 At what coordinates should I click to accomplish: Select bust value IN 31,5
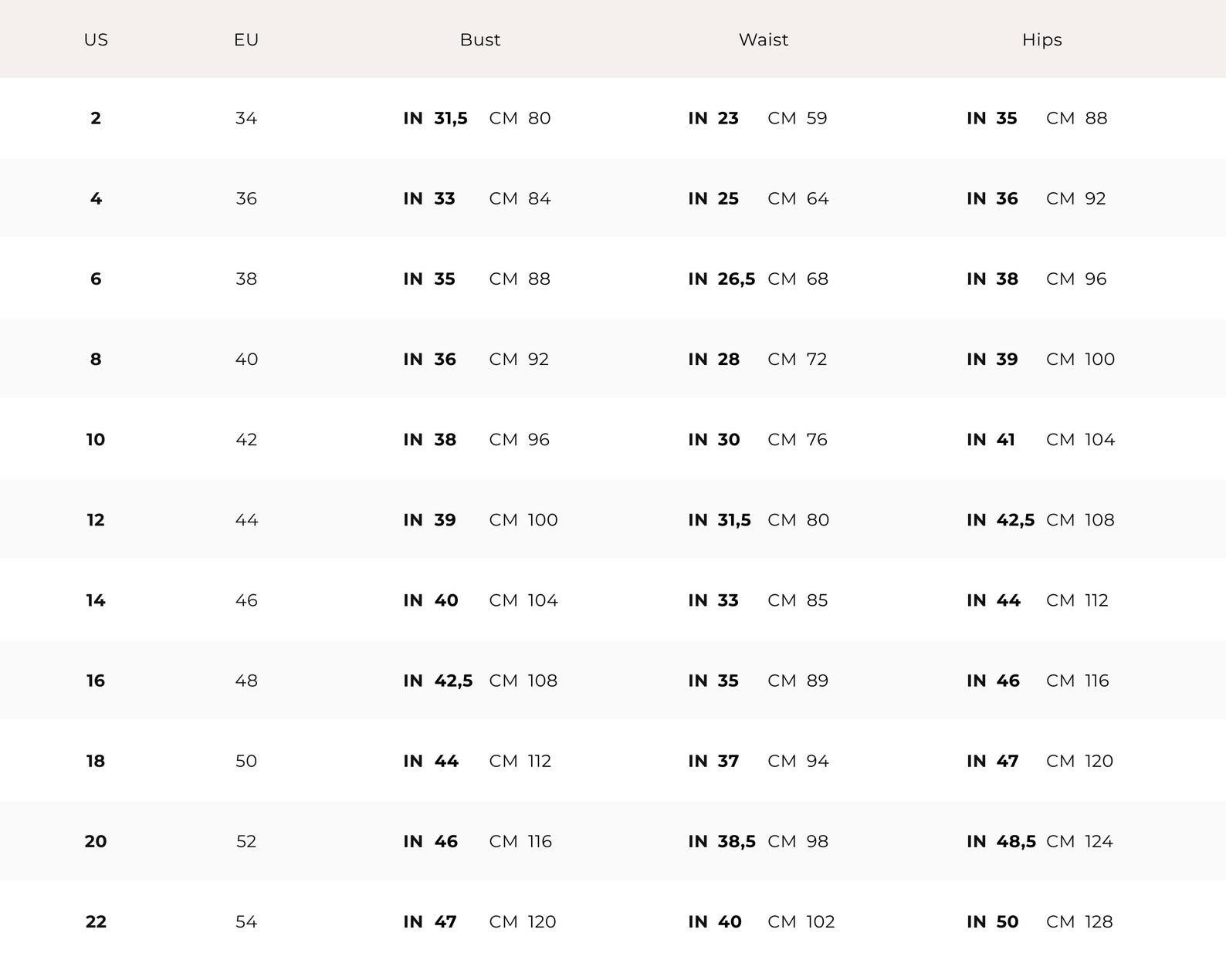tap(435, 118)
